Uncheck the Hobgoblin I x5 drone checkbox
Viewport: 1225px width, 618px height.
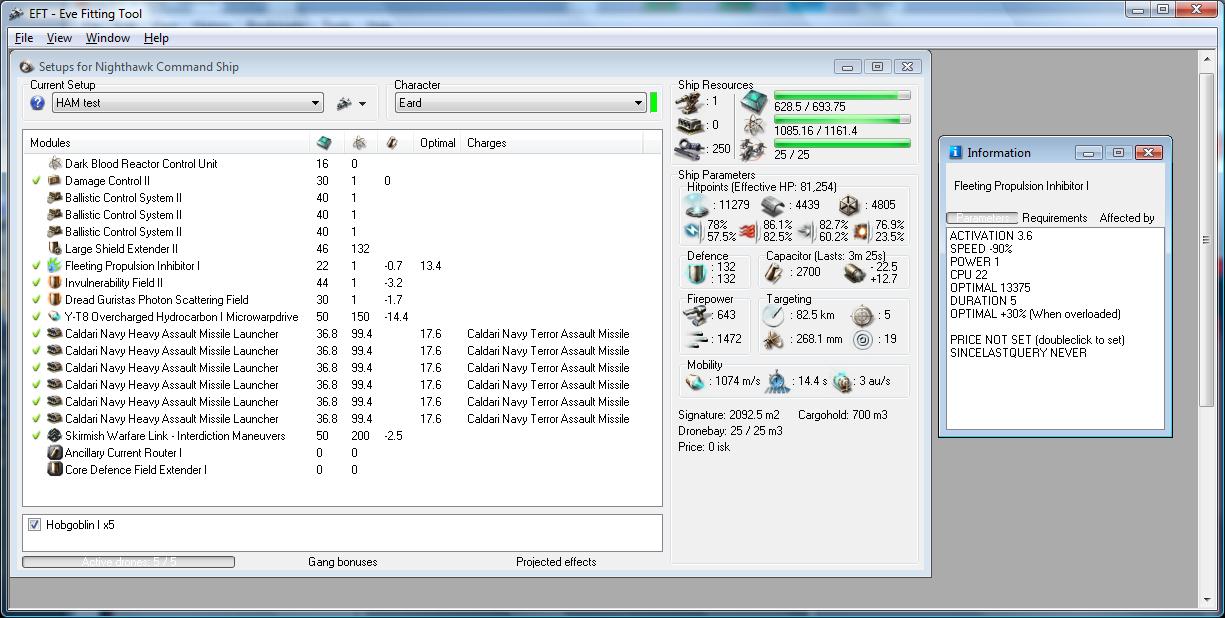[35, 525]
